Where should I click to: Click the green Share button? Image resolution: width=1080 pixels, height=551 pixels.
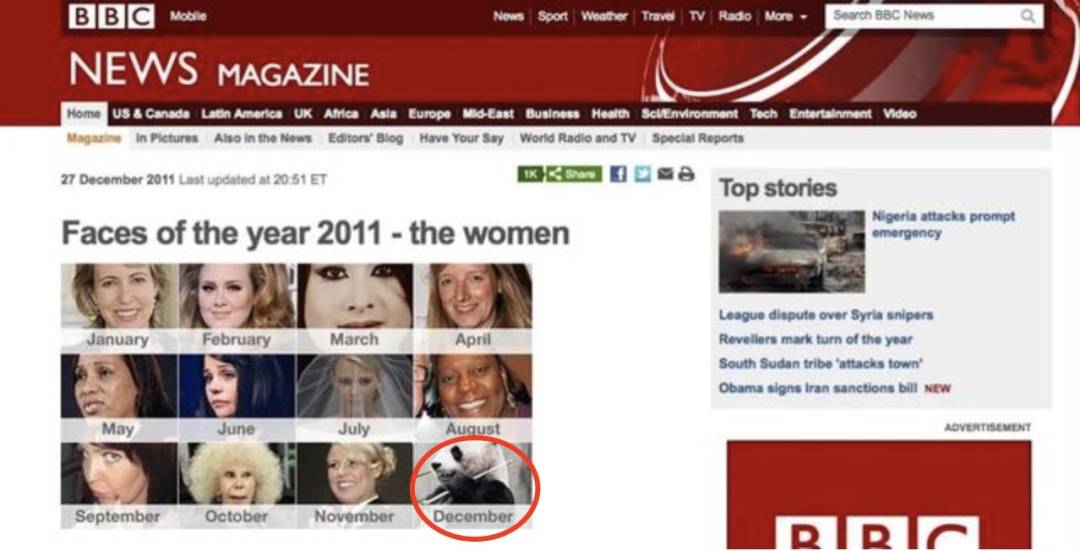574,174
